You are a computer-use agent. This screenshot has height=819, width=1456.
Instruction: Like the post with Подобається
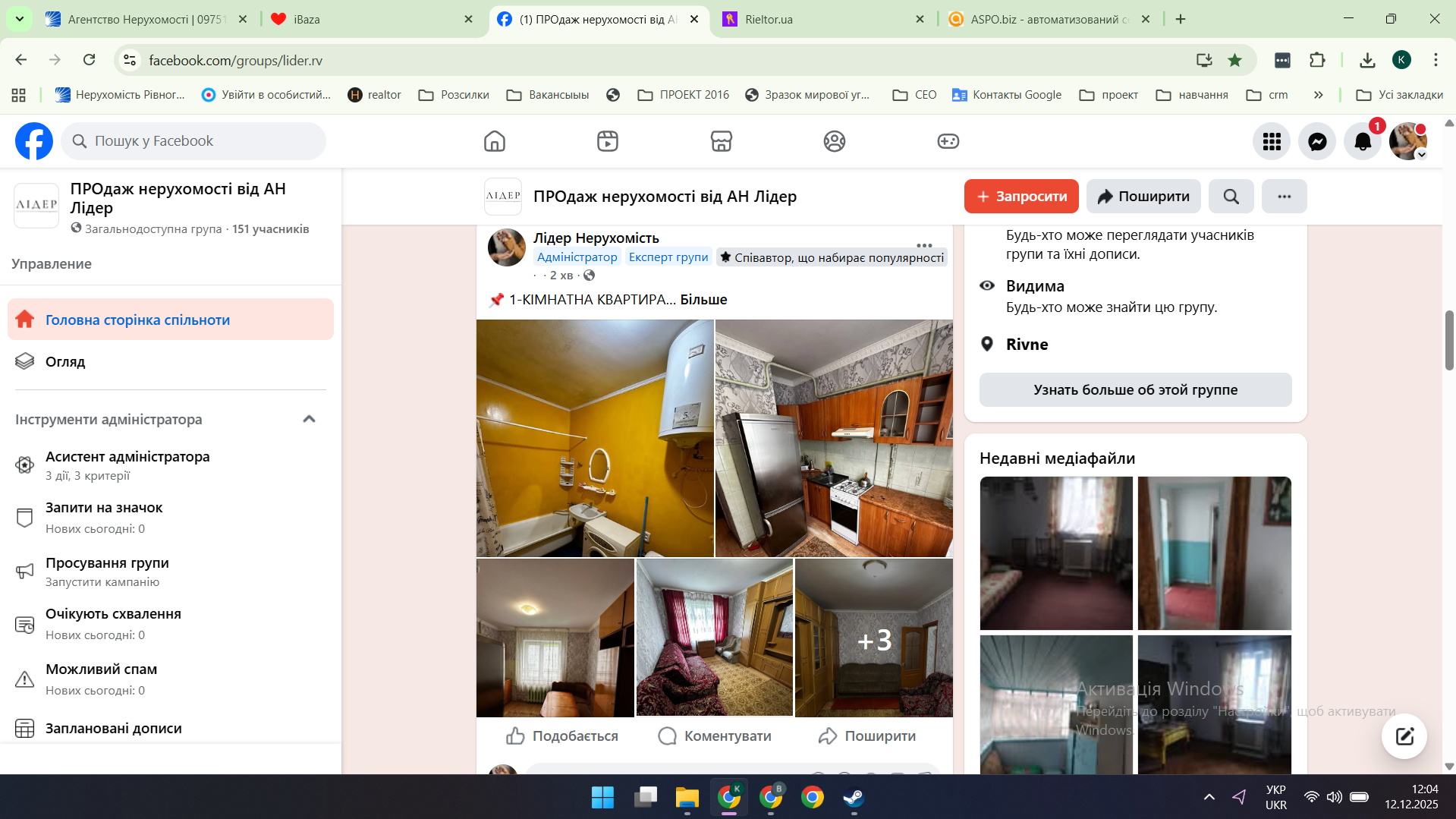[562, 736]
